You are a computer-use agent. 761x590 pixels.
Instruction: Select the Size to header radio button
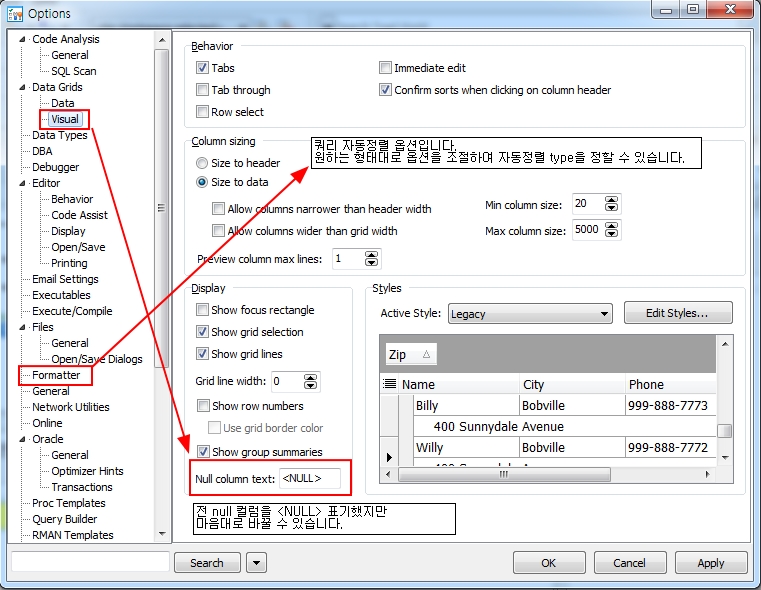203,163
